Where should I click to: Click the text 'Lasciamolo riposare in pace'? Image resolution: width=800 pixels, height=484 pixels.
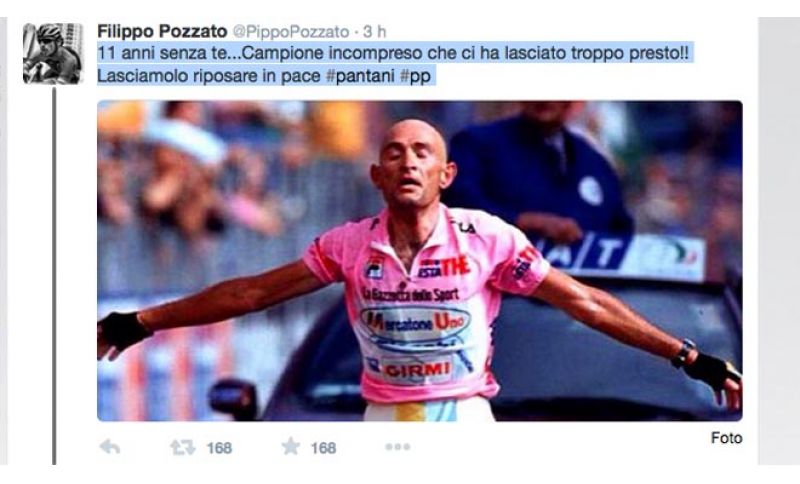(209, 76)
